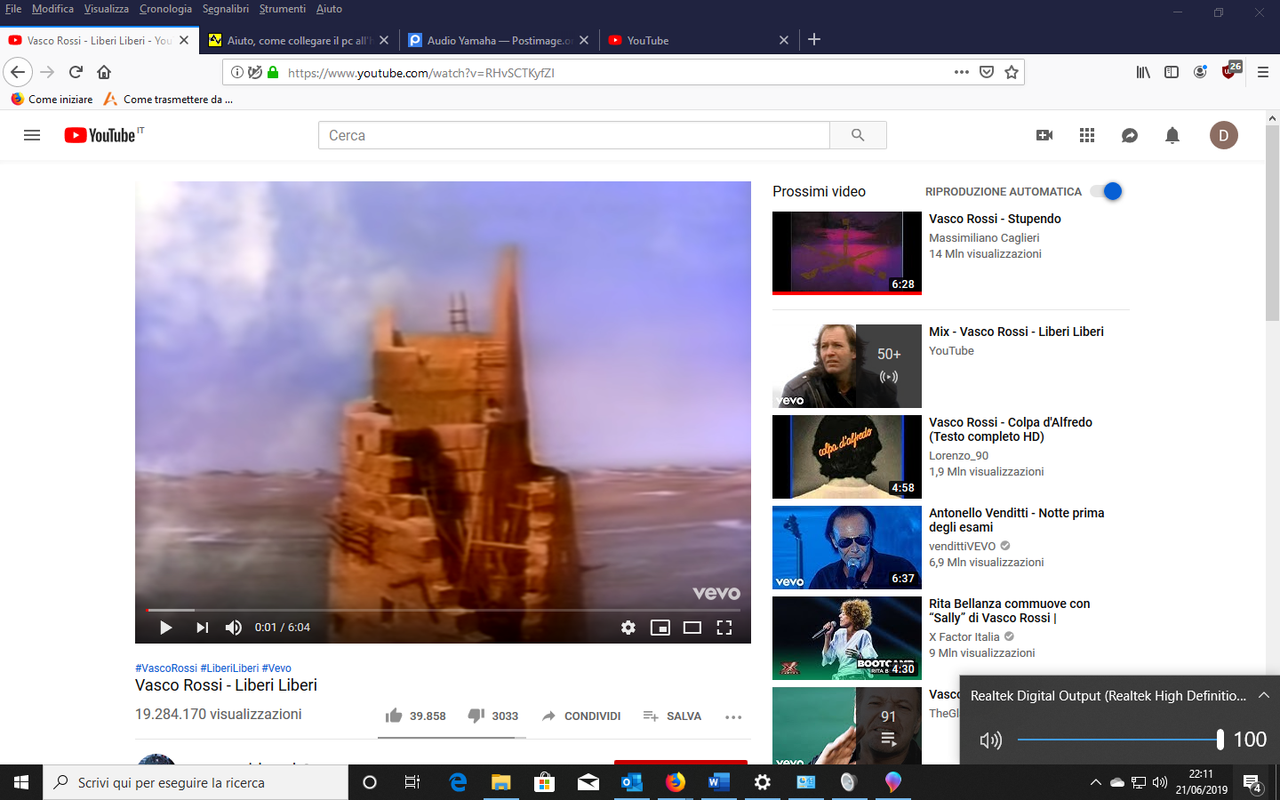This screenshot has width=1280, height=800.
Task: Open uBlock Origin extension icon
Action: (x=1230, y=70)
